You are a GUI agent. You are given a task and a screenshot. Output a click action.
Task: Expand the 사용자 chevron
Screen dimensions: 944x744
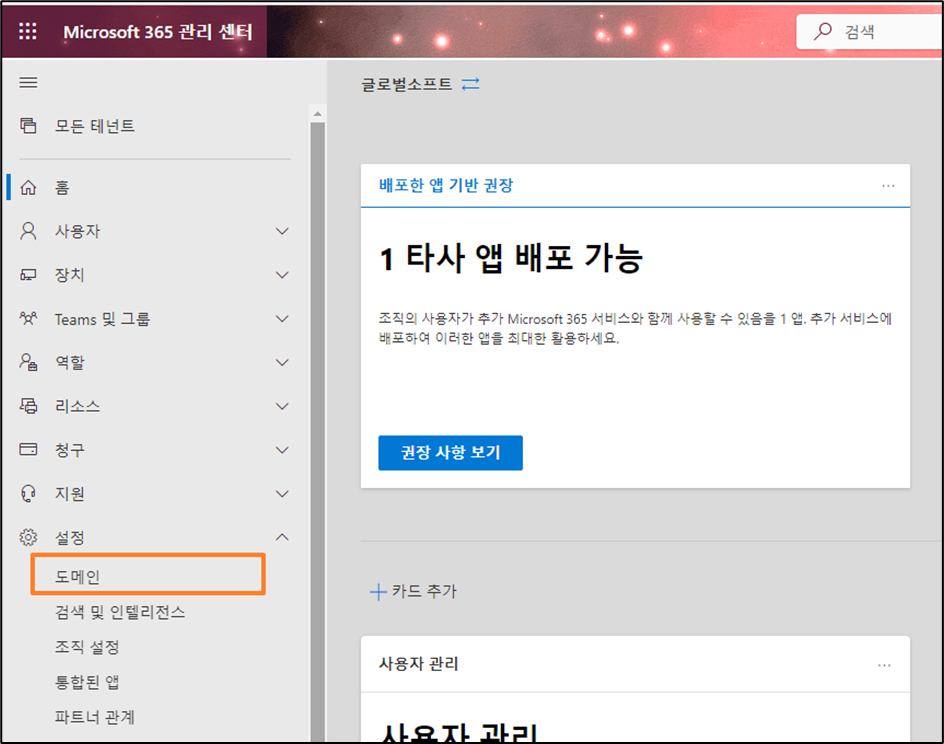coord(282,231)
